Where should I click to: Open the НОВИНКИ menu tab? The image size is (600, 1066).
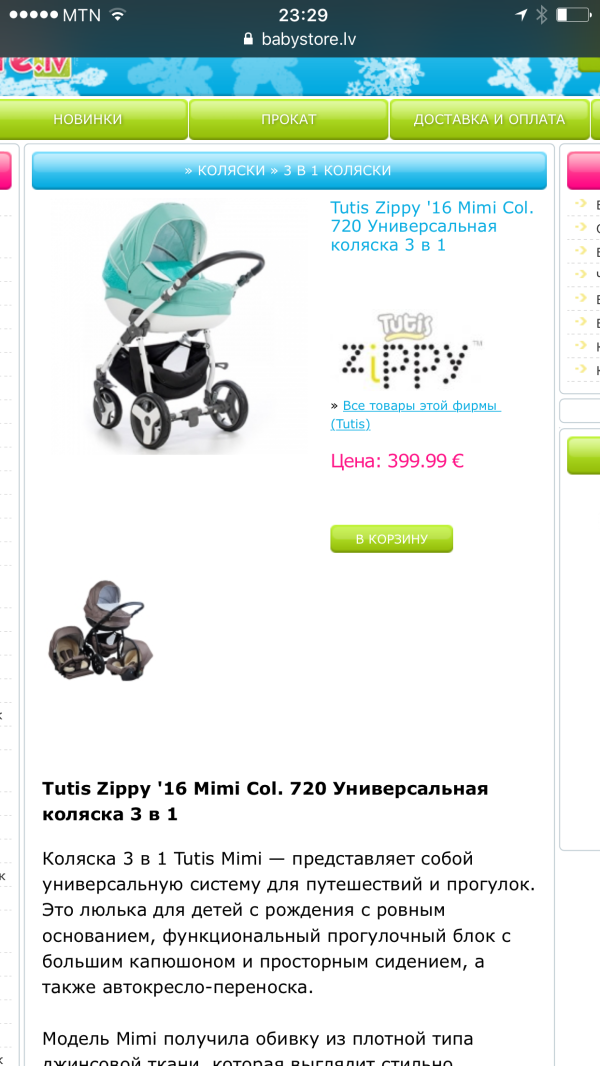pos(88,120)
